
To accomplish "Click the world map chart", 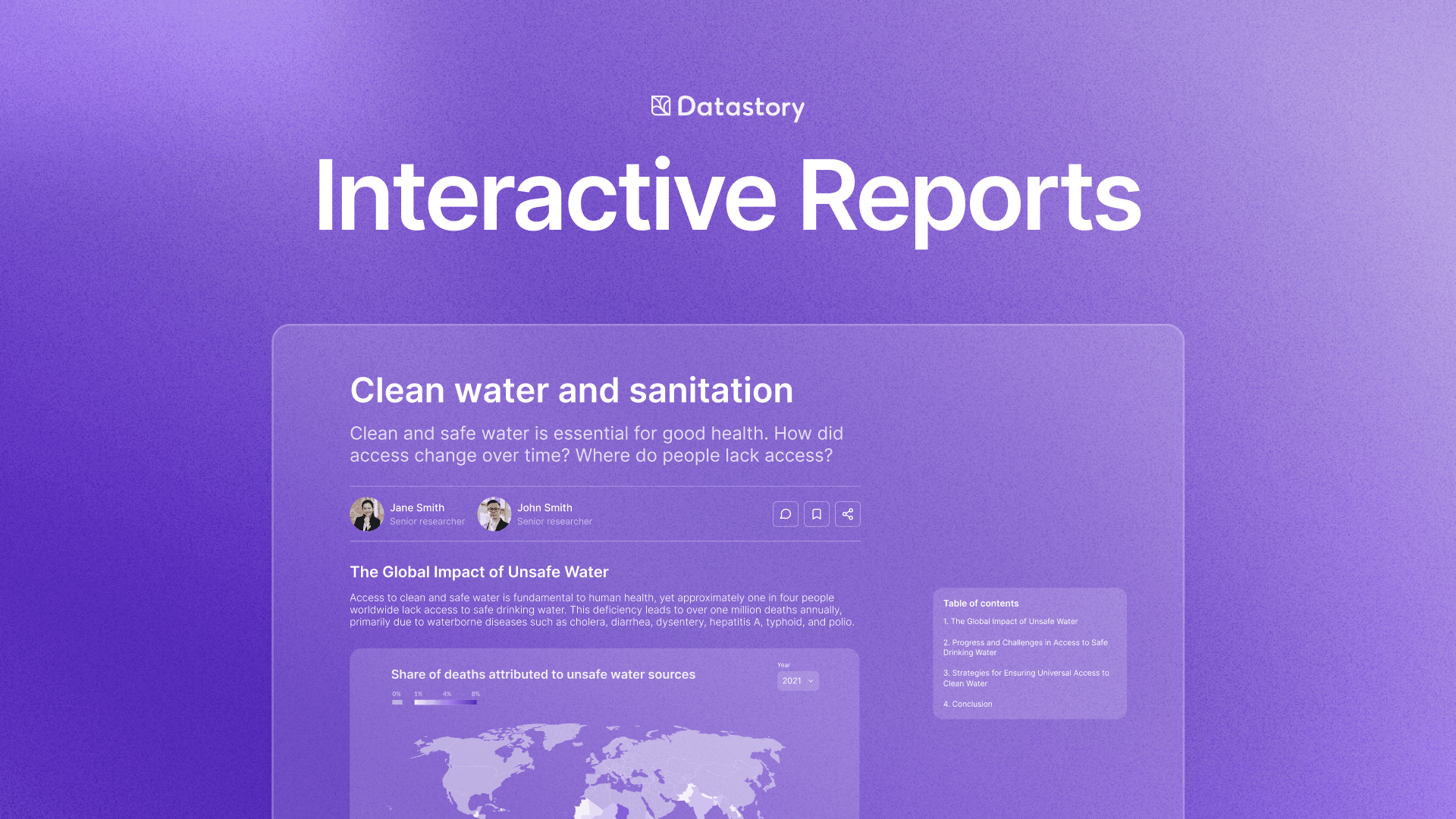I will coord(599,770).
